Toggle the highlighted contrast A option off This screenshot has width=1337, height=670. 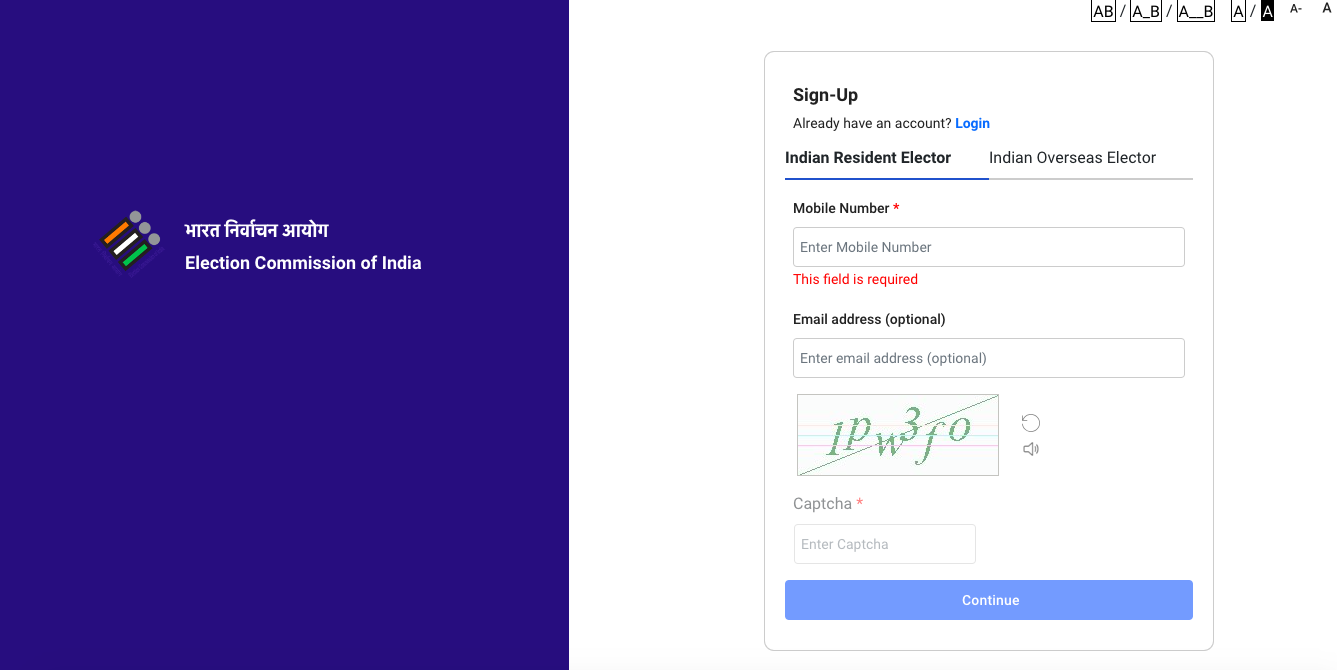tap(1266, 11)
